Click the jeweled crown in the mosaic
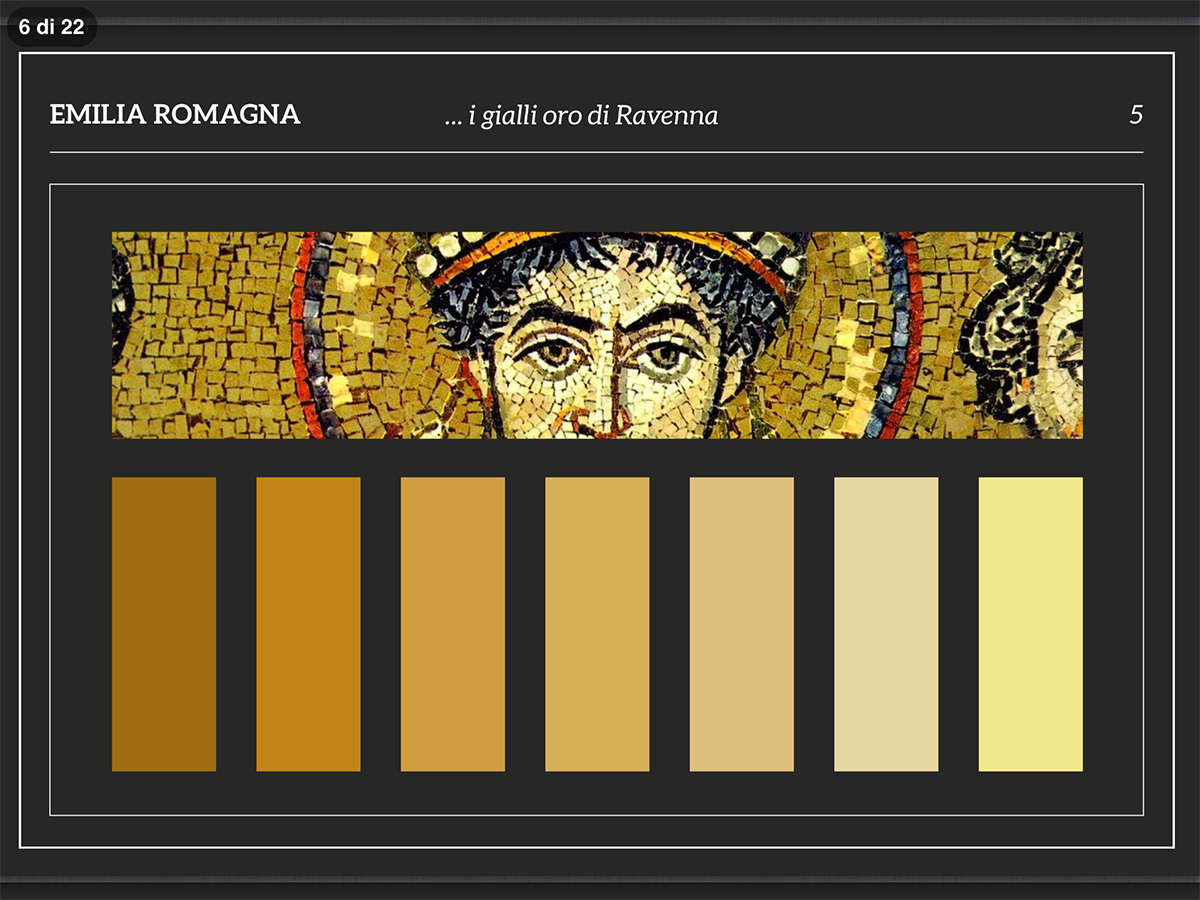Screen dimensions: 1200x900 610,244
